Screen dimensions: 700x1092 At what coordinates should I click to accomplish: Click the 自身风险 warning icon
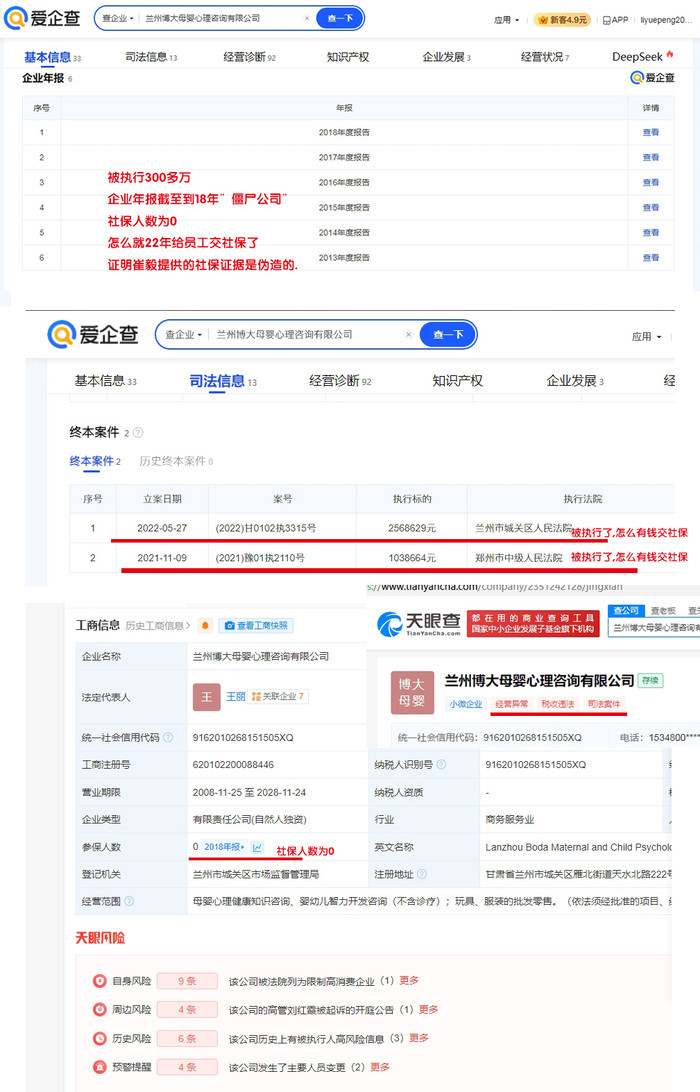(x=99, y=981)
